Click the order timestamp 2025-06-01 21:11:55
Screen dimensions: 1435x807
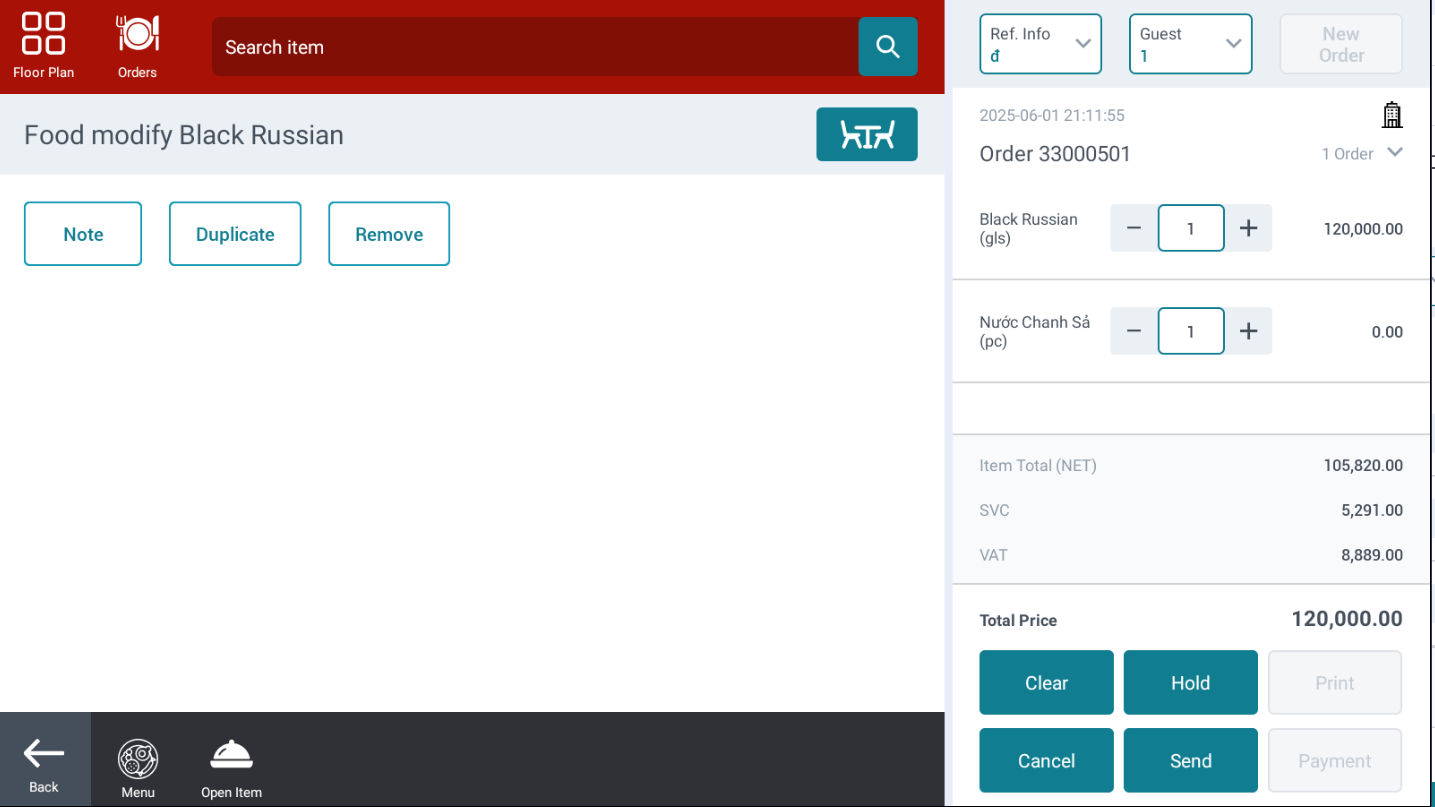(x=1052, y=115)
